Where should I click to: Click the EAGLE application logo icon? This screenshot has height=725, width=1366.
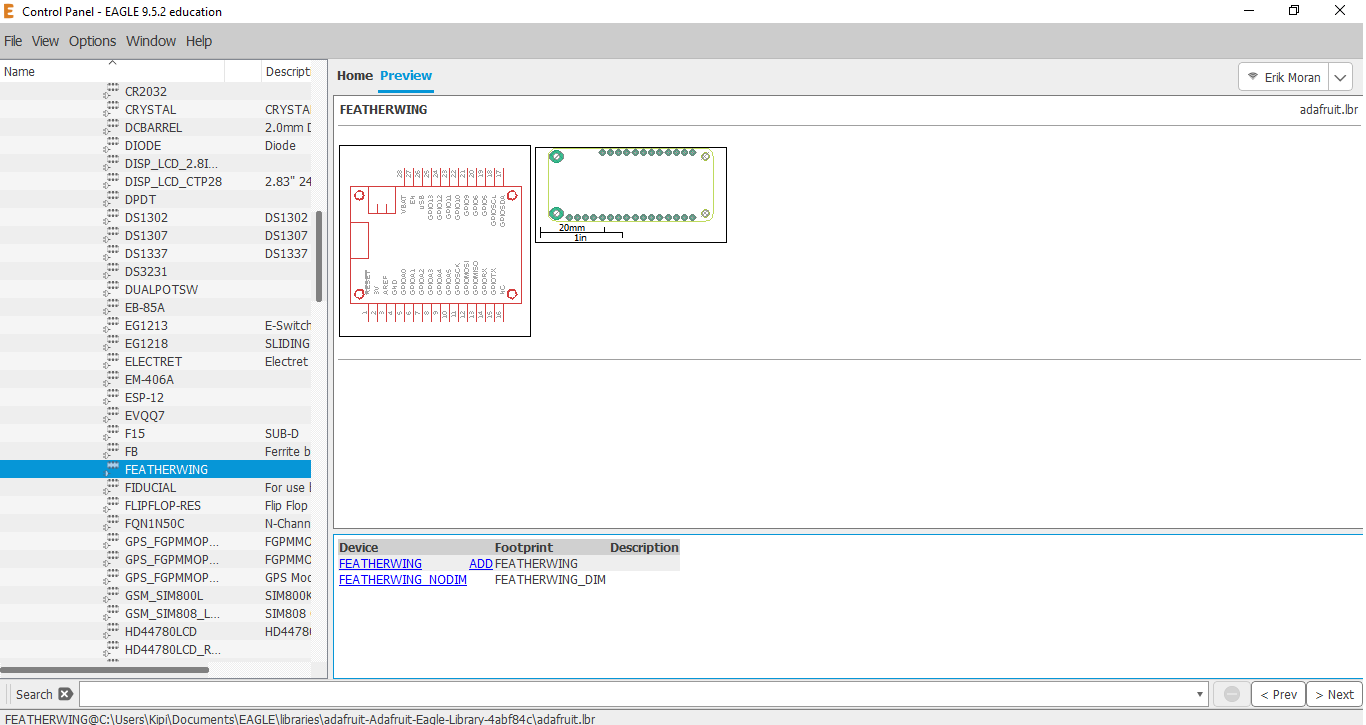coord(10,11)
